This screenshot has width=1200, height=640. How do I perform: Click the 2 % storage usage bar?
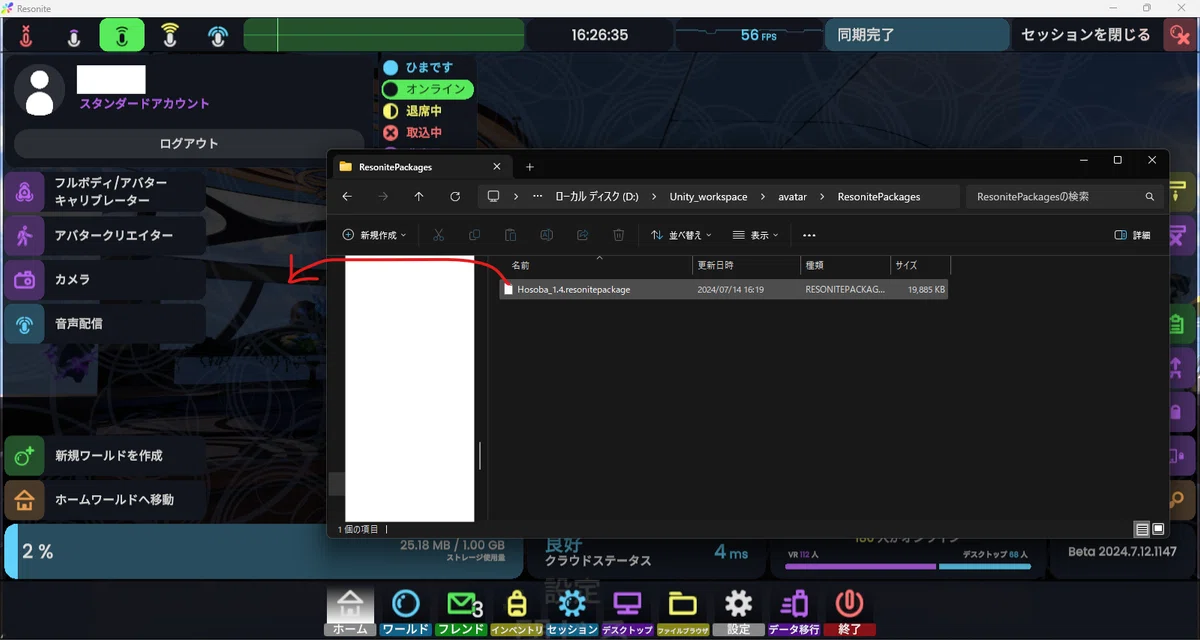point(264,551)
